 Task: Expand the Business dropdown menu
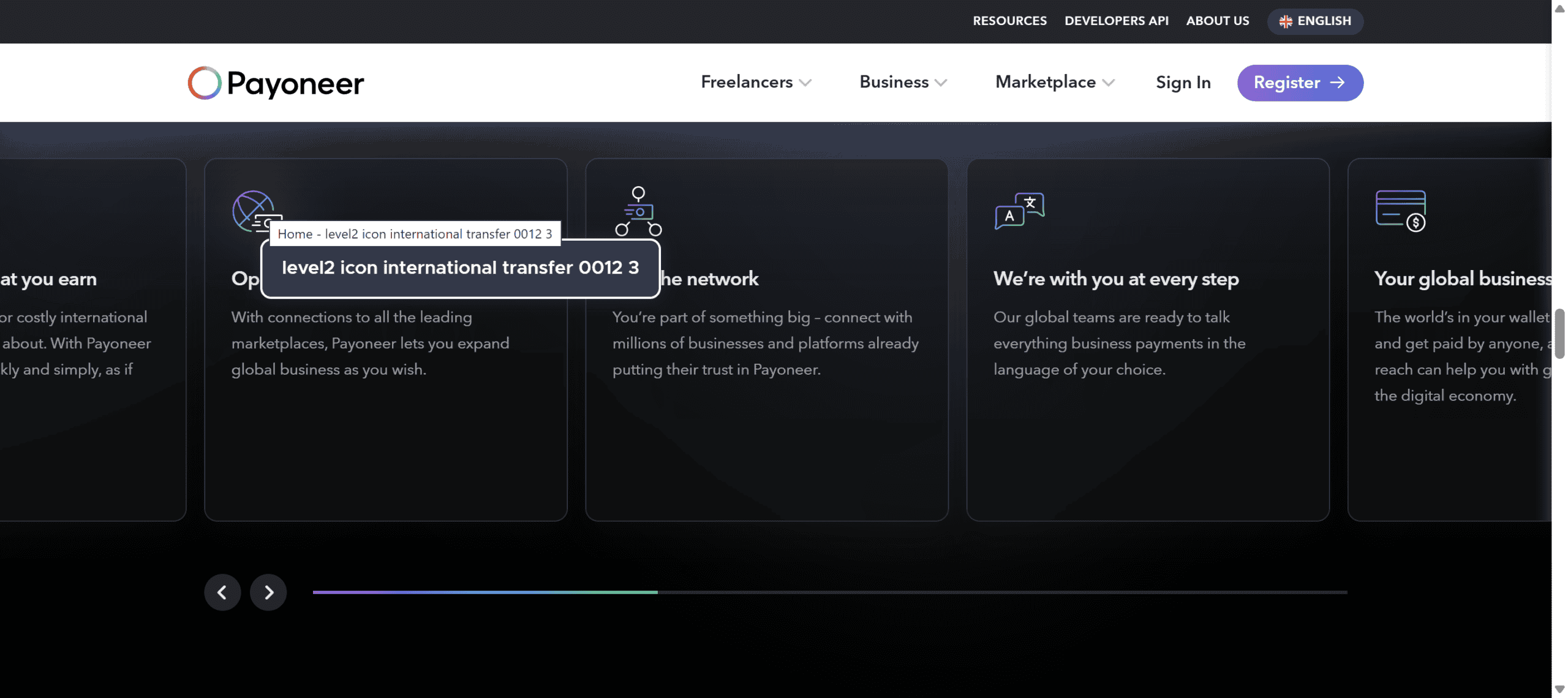(903, 82)
